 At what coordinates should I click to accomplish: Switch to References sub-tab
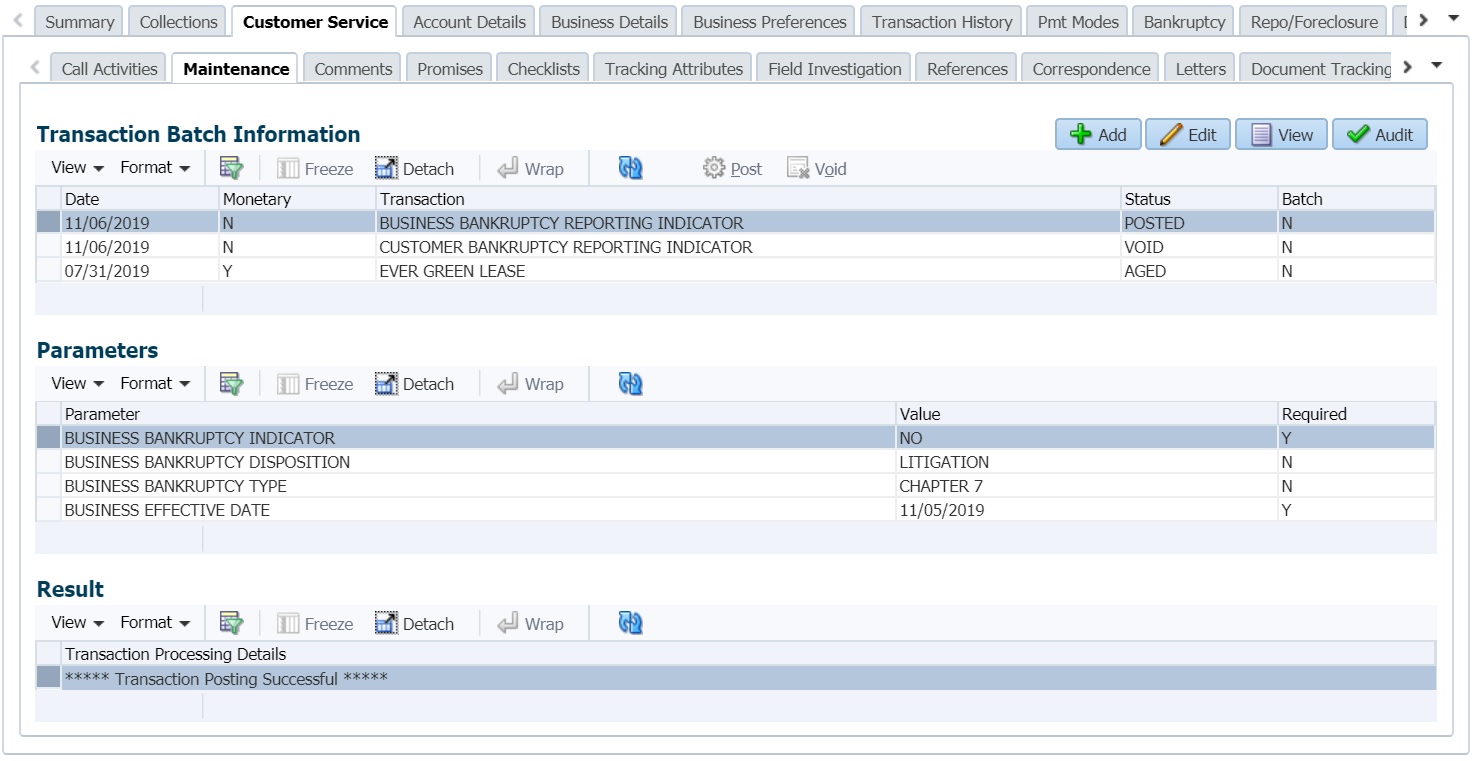coord(967,69)
